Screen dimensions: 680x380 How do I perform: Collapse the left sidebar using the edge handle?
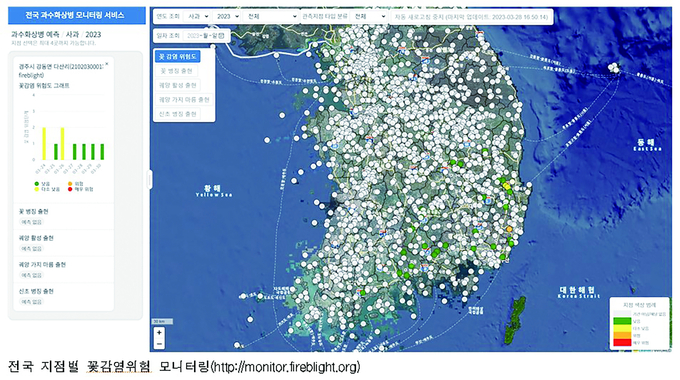[x=150, y=180]
